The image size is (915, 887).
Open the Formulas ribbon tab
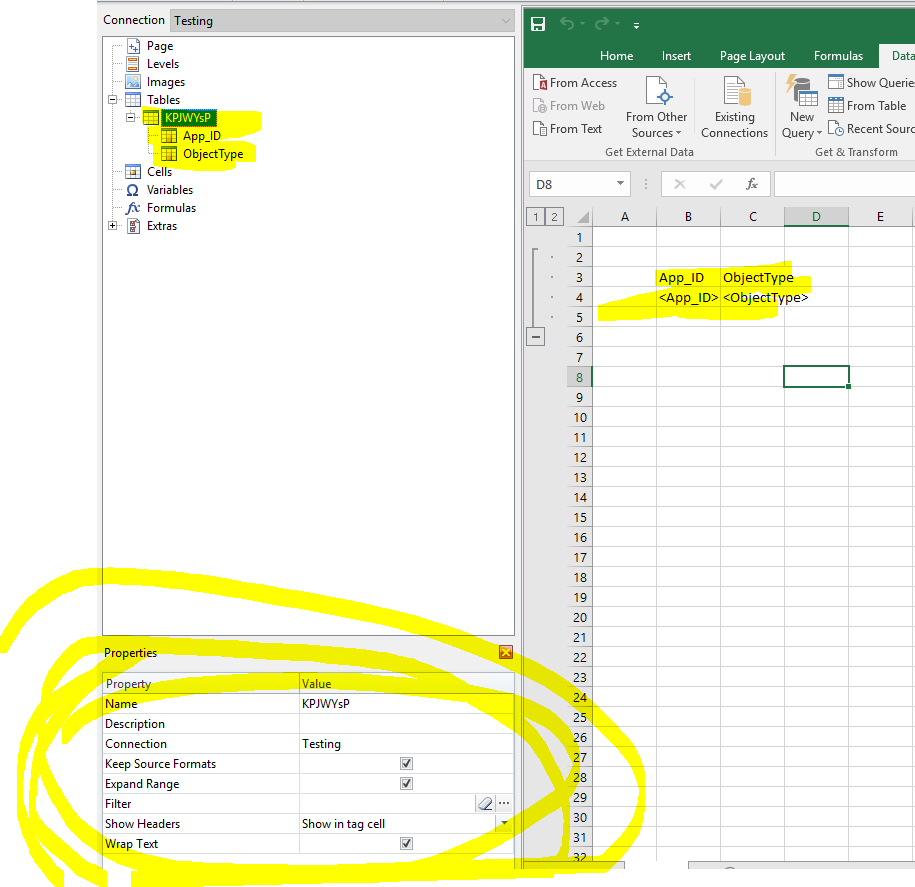point(838,56)
